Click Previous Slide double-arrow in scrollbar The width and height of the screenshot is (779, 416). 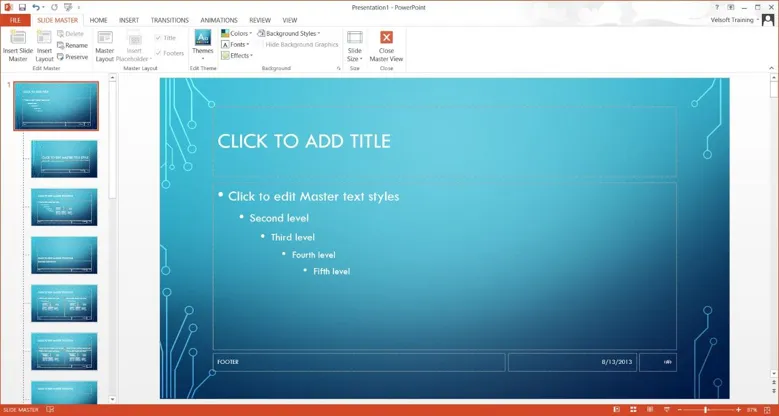(774, 383)
